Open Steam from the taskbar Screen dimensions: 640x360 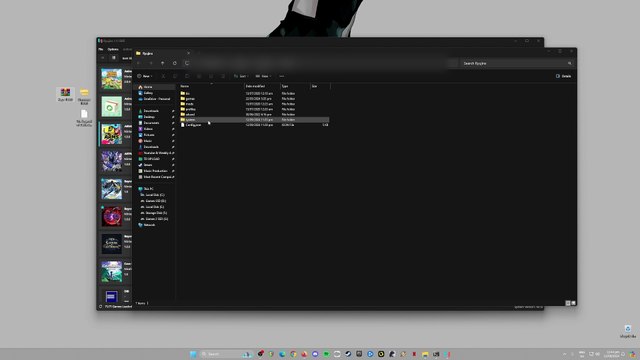click(348, 354)
